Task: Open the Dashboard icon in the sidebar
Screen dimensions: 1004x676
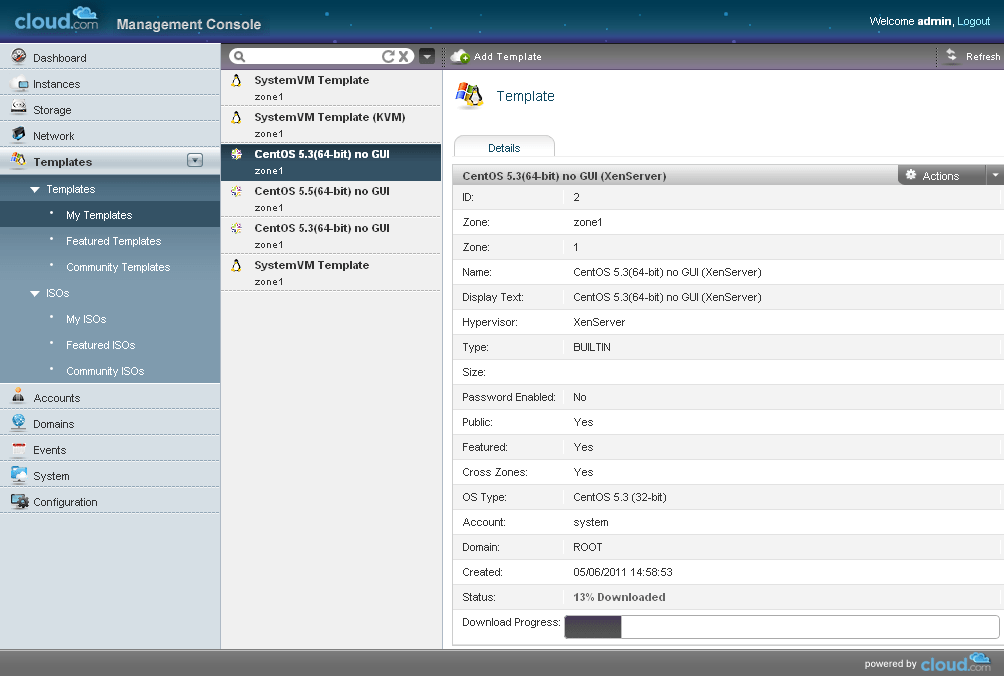Action: coord(19,56)
